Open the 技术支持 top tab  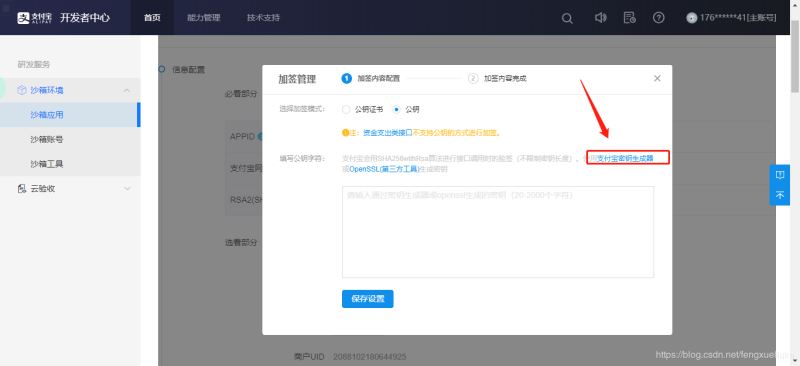coord(263,18)
